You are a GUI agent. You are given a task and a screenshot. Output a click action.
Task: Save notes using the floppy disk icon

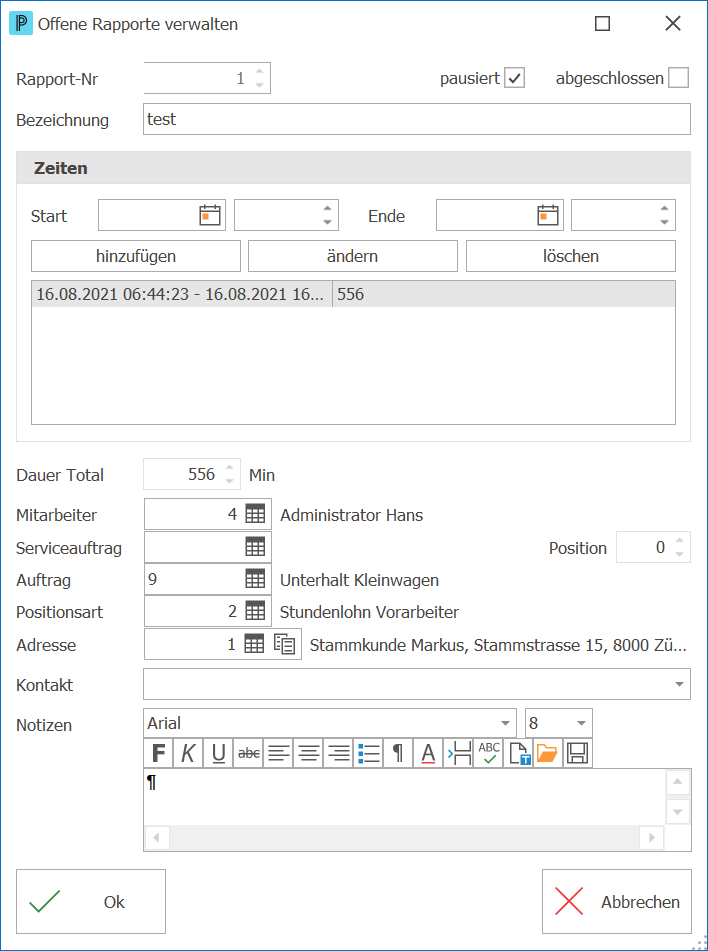tap(578, 753)
